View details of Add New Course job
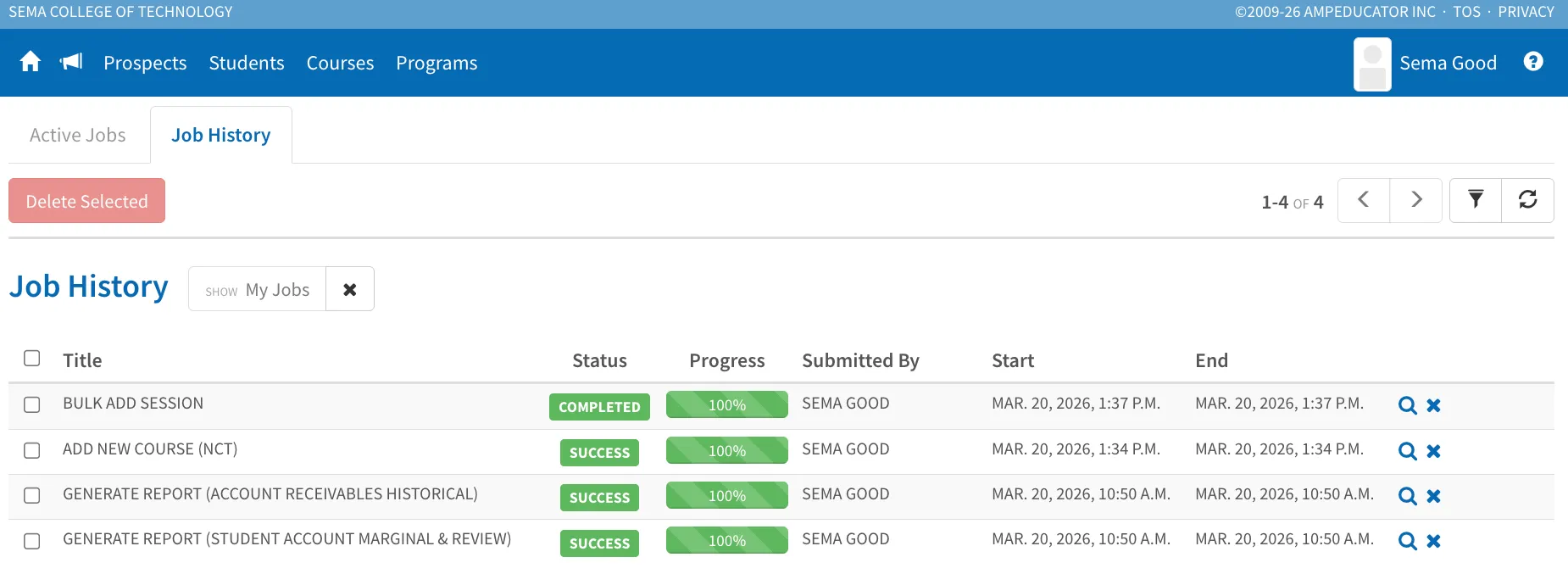This screenshot has height=585, width=1568. 1408,451
